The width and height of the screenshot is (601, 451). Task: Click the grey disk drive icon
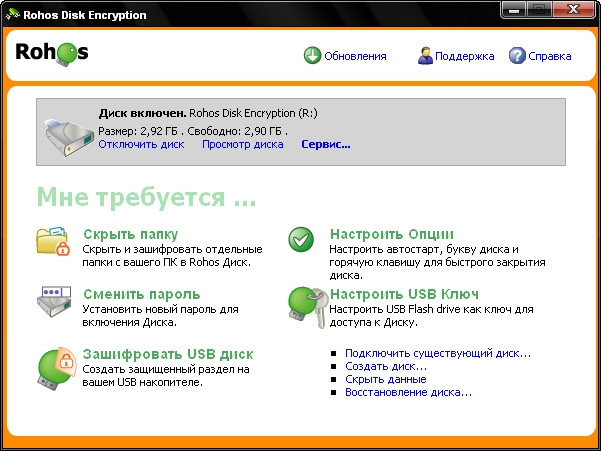tap(69, 138)
